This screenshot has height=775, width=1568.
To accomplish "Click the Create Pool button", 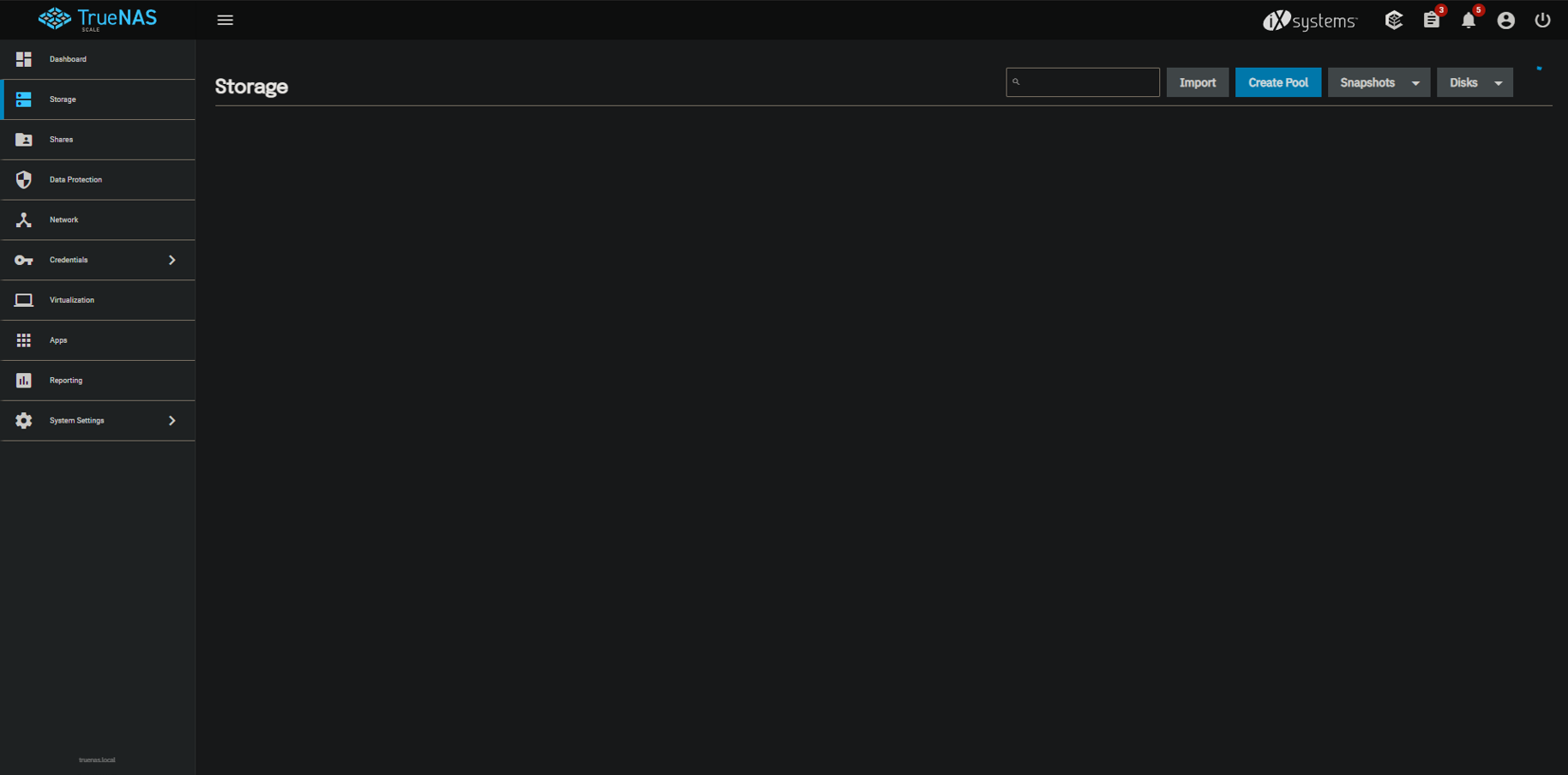I will [x=1277, y=82].
